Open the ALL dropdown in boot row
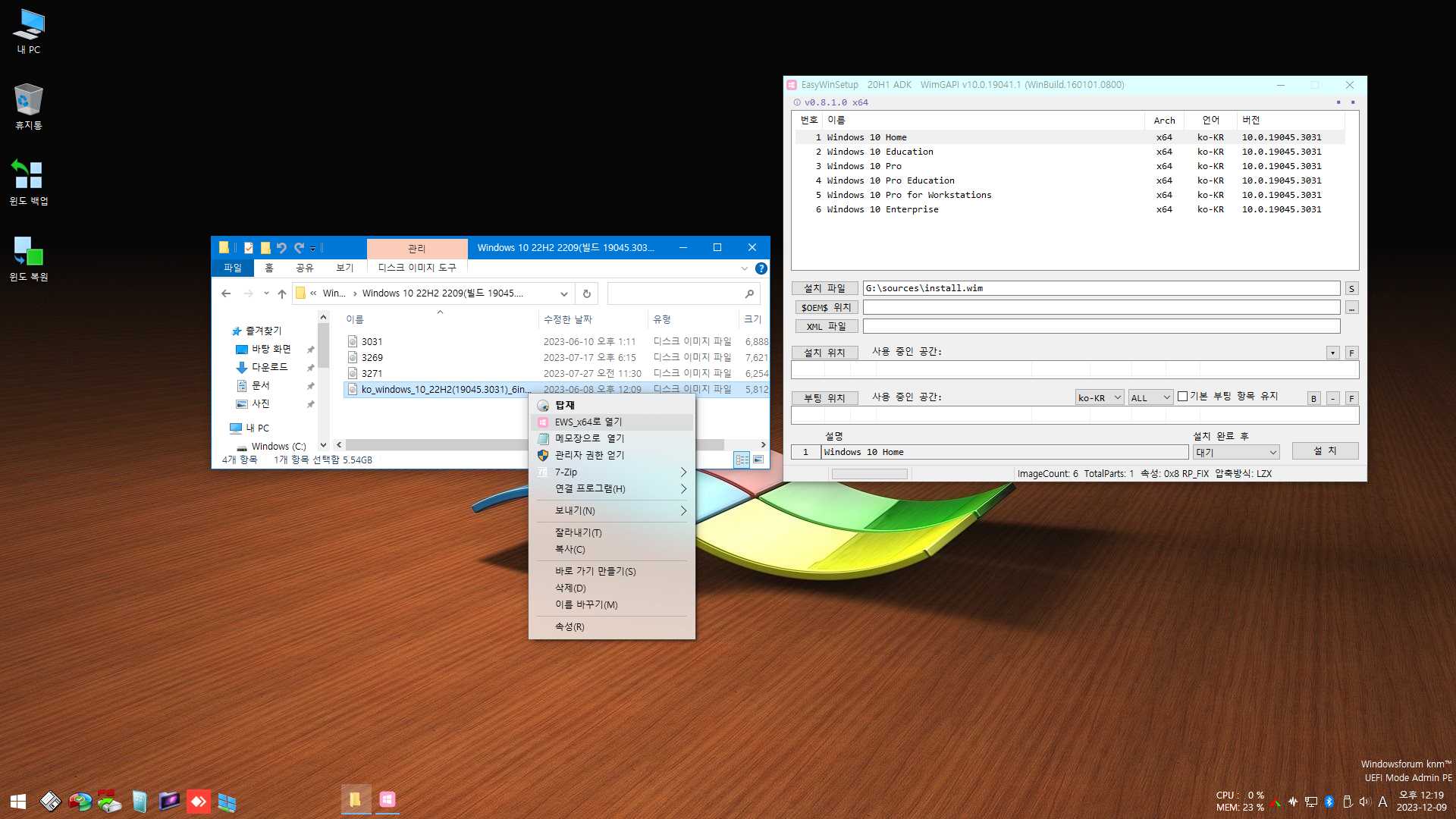This screenshot has width=1456, height=819. tap(1150, 397)
